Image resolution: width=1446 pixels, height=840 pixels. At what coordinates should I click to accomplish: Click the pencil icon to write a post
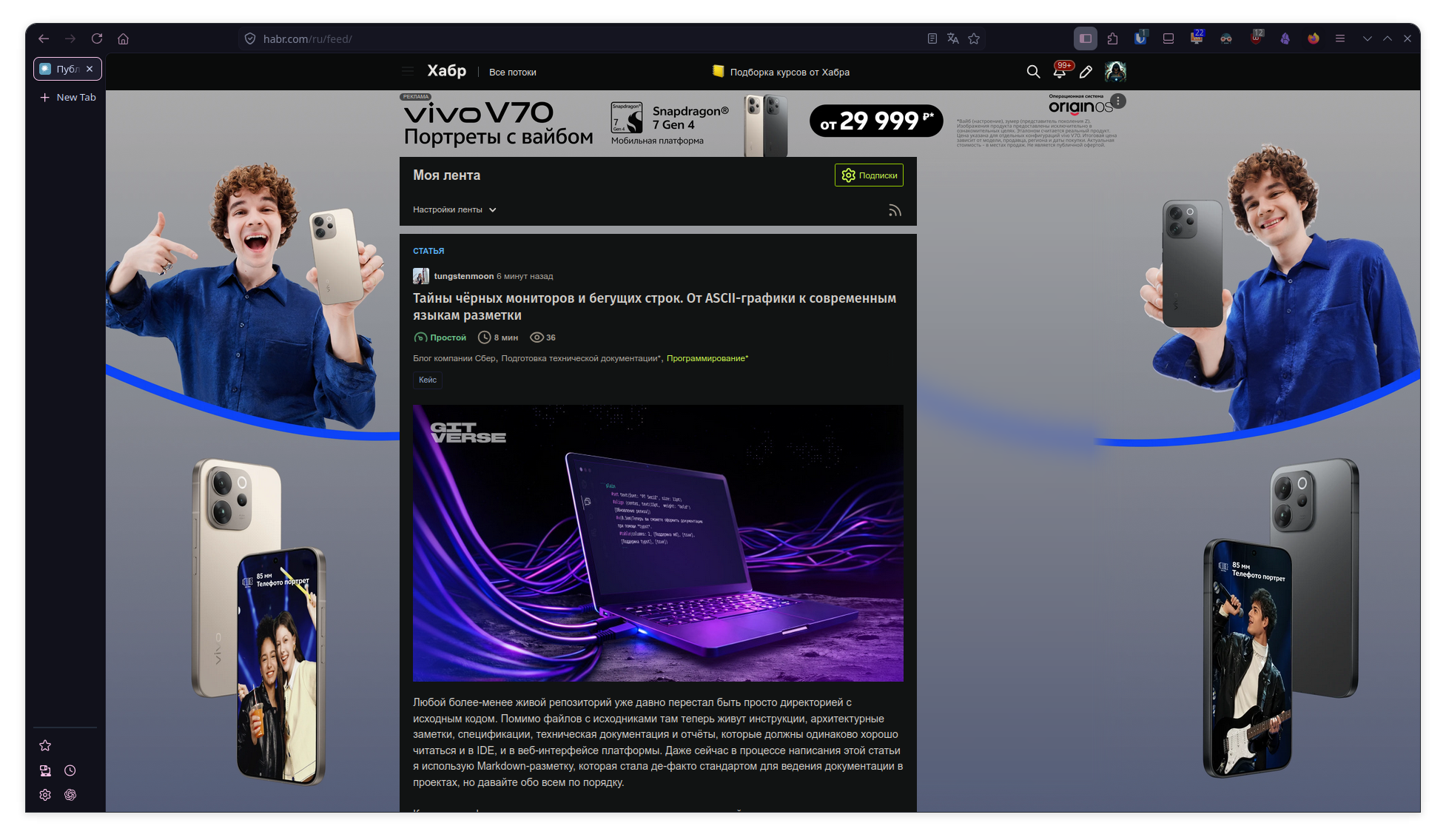[x=1086, y=72]
